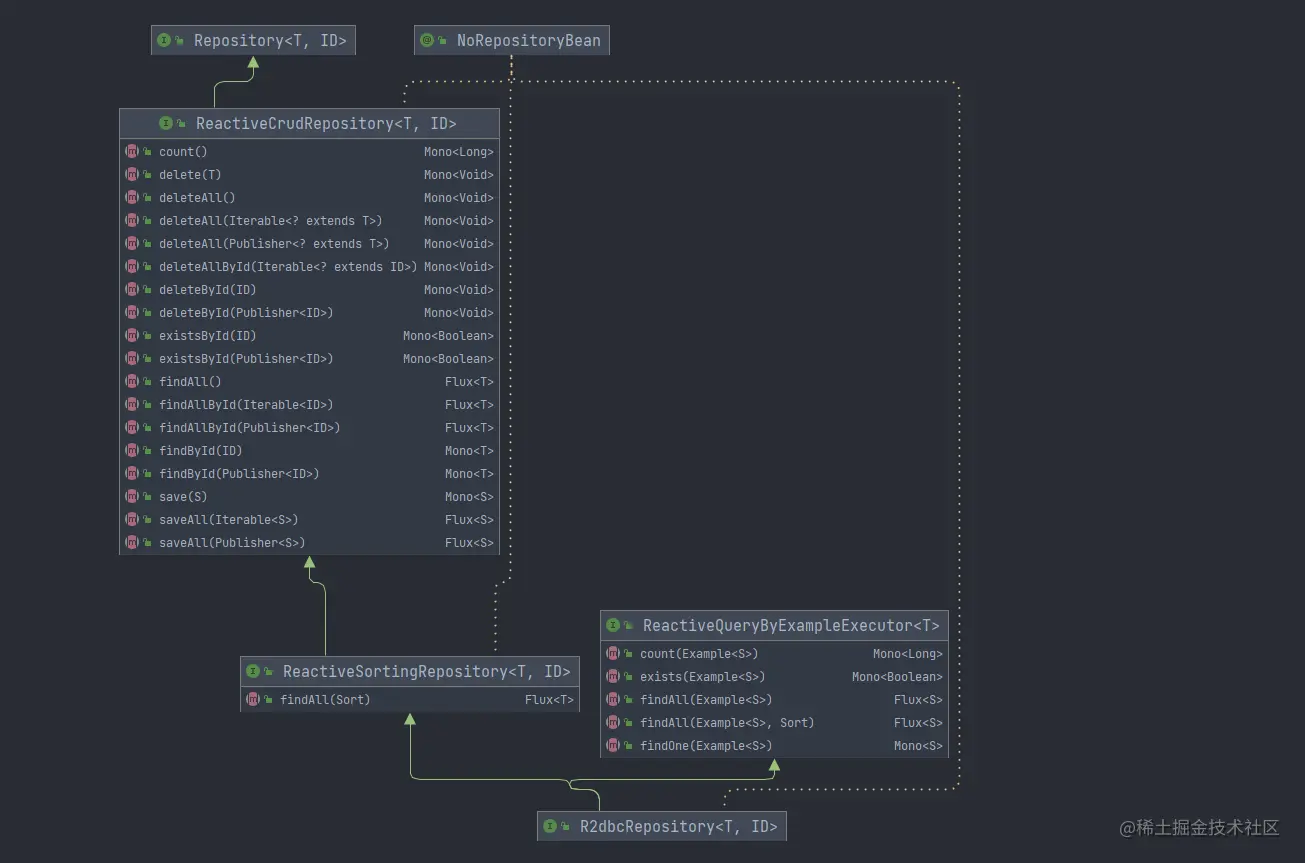This screenshot has width=1305, height=863.
Task: Click method icon beside exists(Example<S>)
Action: [x=613, y=677]
